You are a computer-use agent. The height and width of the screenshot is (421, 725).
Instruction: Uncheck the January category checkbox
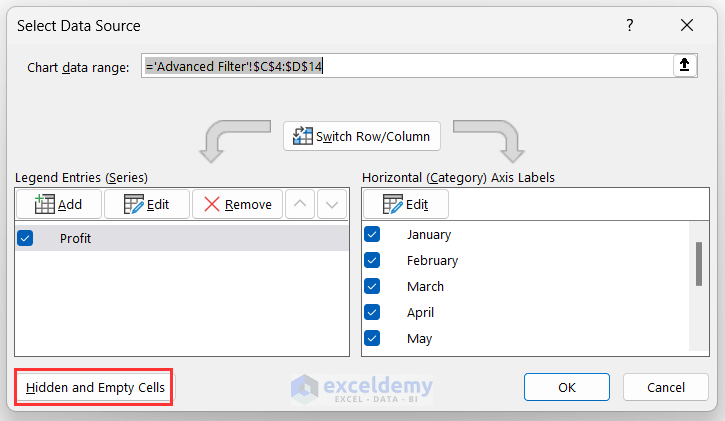click(372, 234)
